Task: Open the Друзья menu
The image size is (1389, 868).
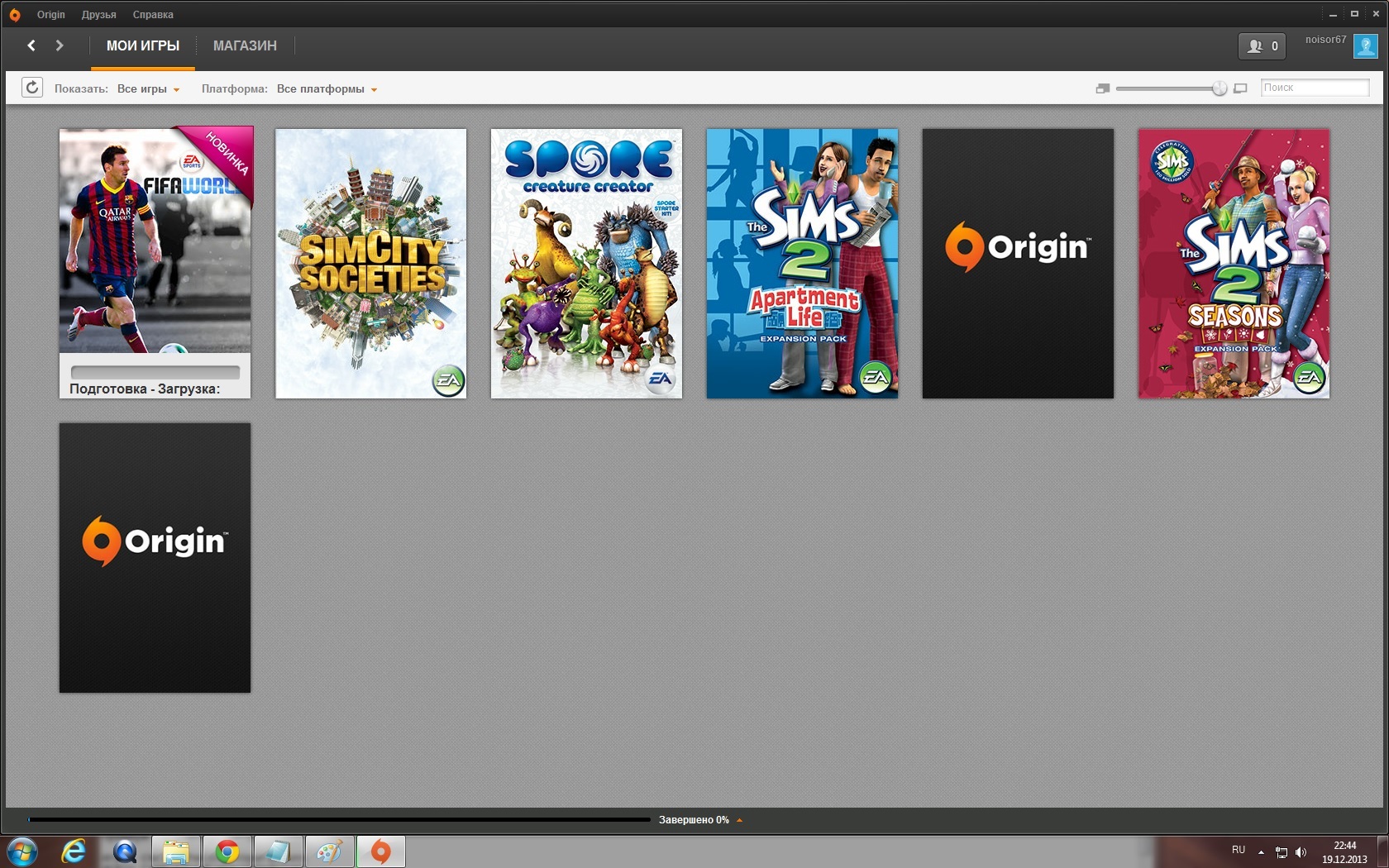Action: point(98,15)
